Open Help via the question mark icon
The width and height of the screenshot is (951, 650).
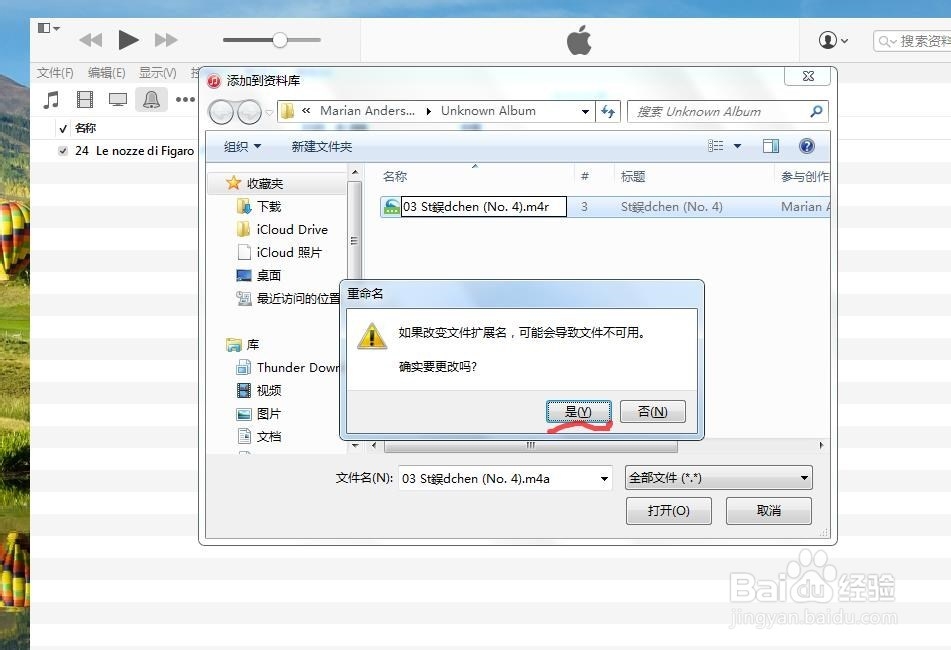tap(806, 145)
